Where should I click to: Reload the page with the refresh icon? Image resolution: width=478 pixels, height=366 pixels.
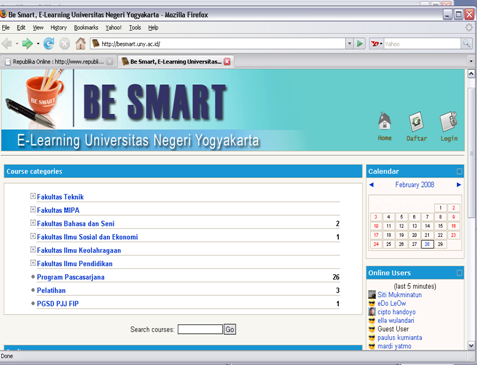coord(49,44)
